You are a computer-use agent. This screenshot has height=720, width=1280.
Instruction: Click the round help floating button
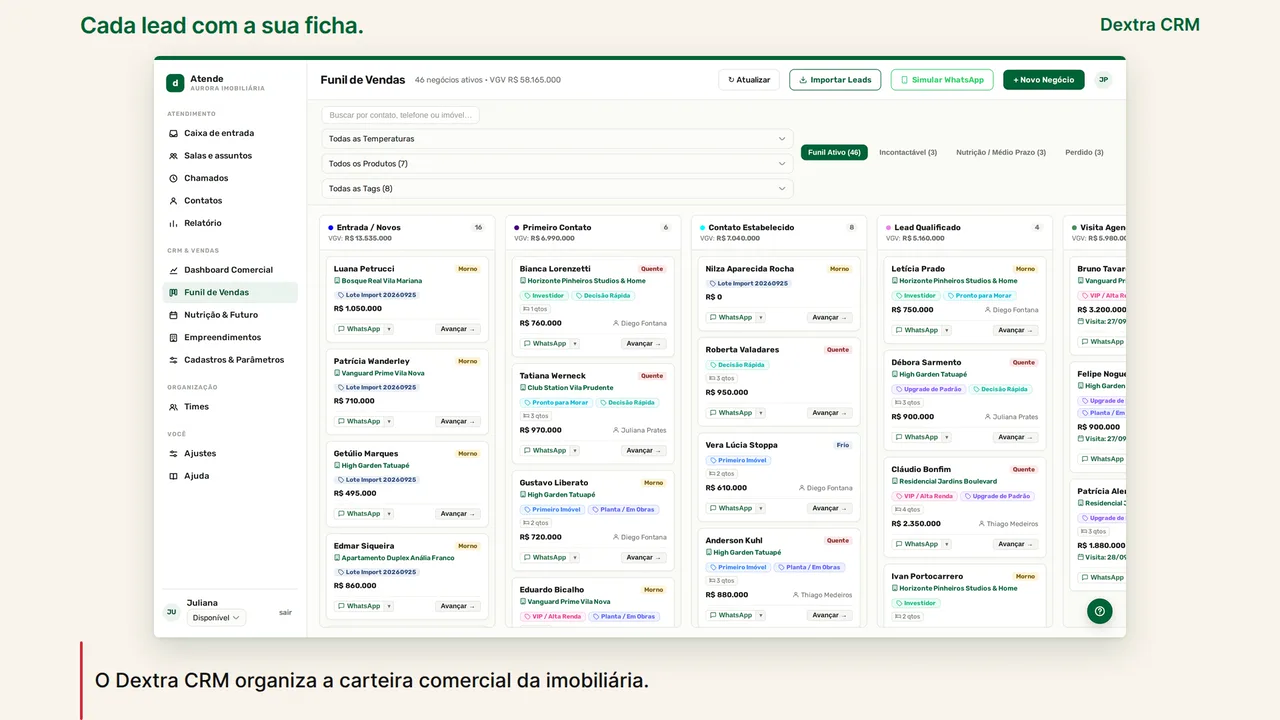(x=1100, y=612)
